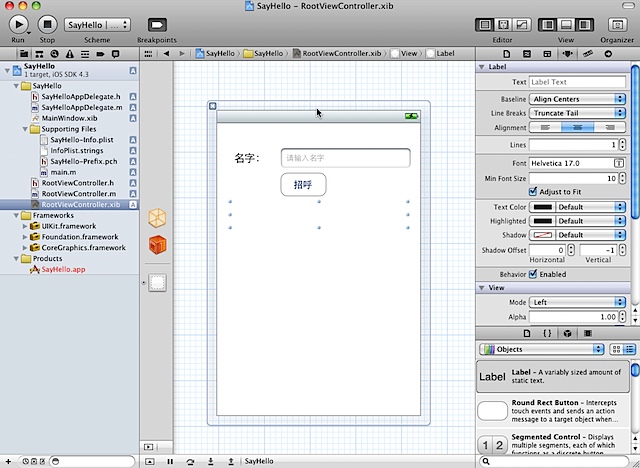Collapse the Supporting Files folder
This screenshot has width=640, height=468.
point(24,129)
